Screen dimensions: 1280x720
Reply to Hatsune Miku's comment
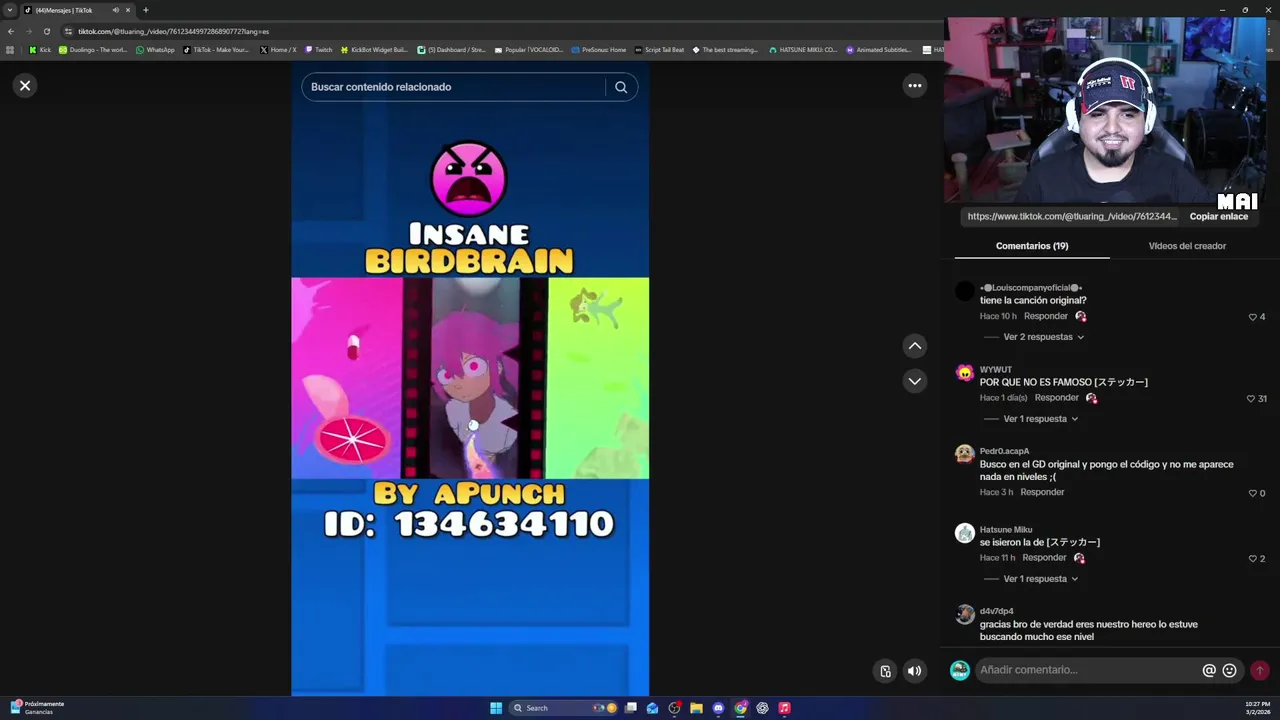click(1044, 558)
